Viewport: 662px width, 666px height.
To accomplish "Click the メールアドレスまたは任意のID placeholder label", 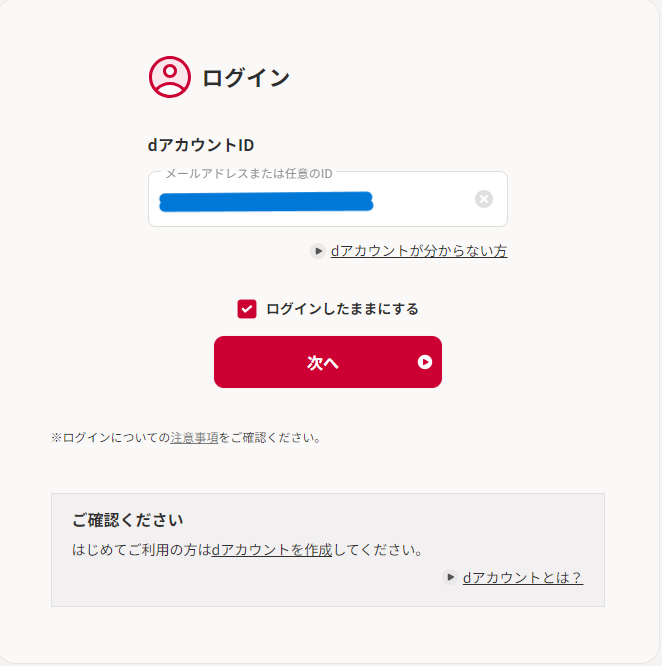I will pos(249,174).
